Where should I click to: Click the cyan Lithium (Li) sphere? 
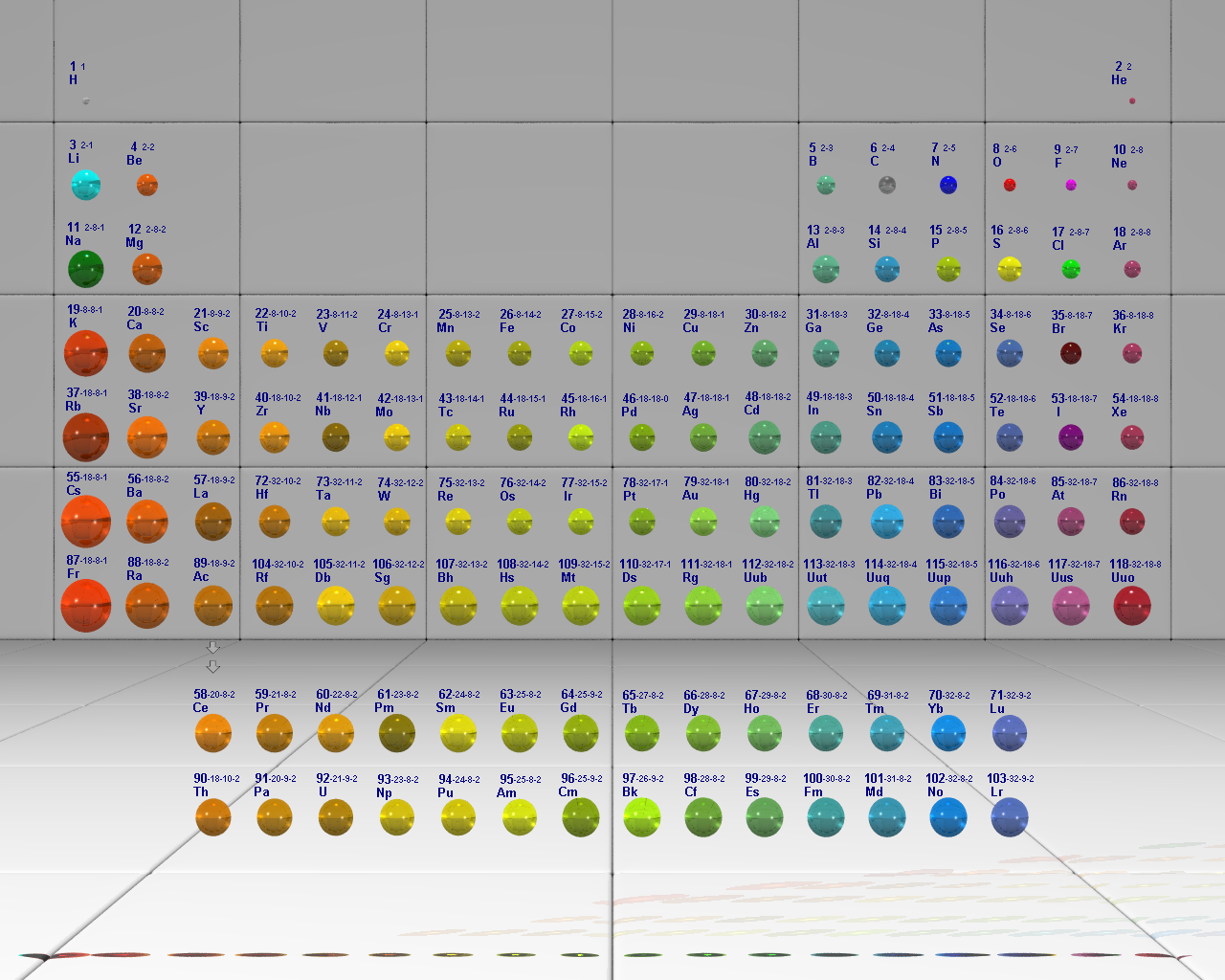point(86,185)
